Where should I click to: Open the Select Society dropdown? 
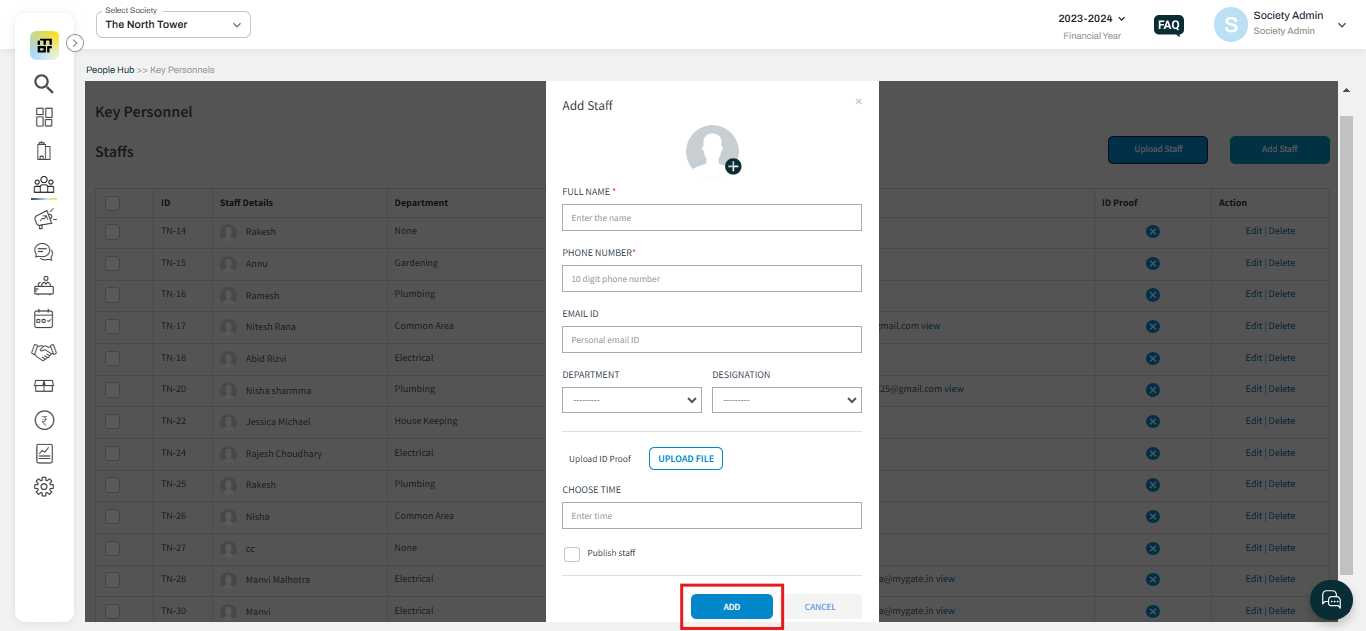point(172,23)
